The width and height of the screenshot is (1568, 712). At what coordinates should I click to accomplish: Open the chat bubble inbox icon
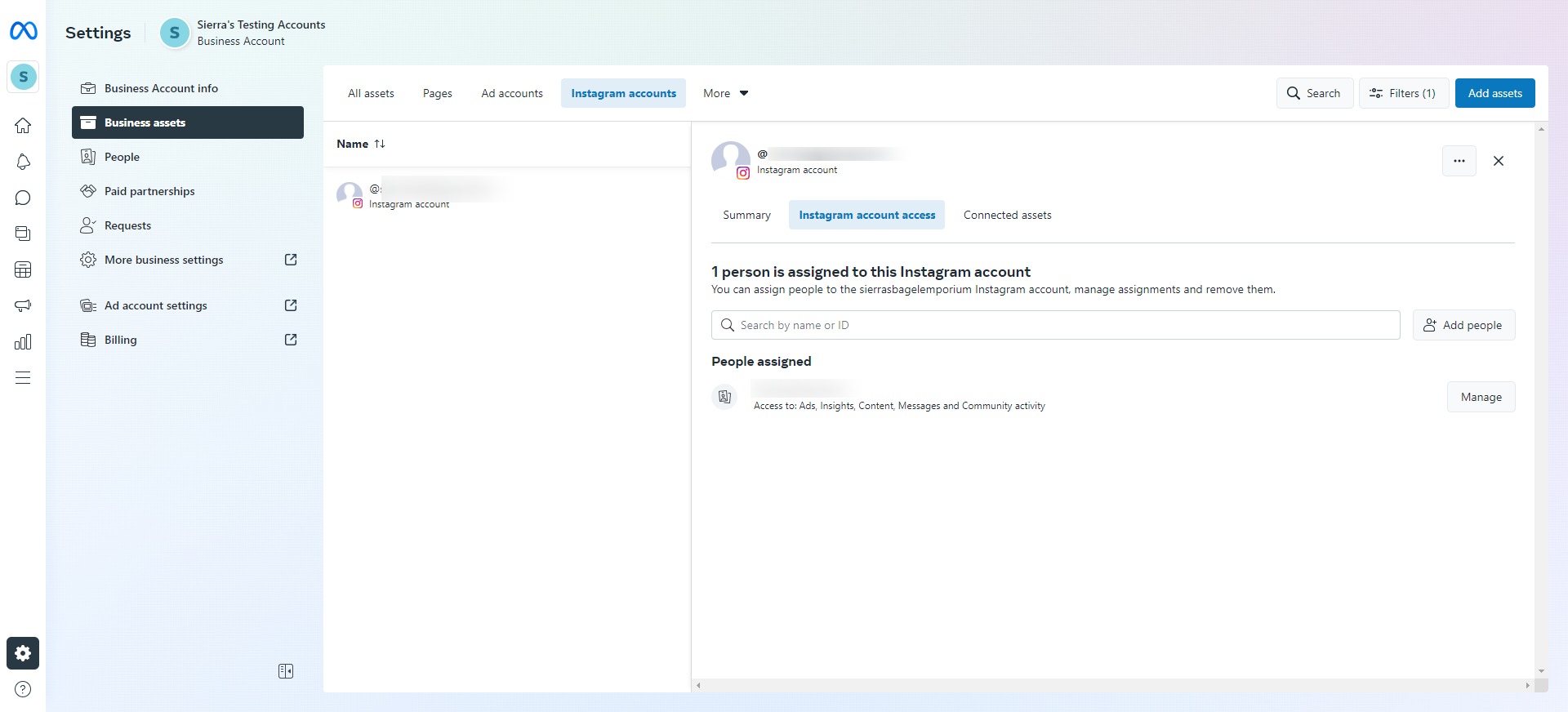[23, 198]
